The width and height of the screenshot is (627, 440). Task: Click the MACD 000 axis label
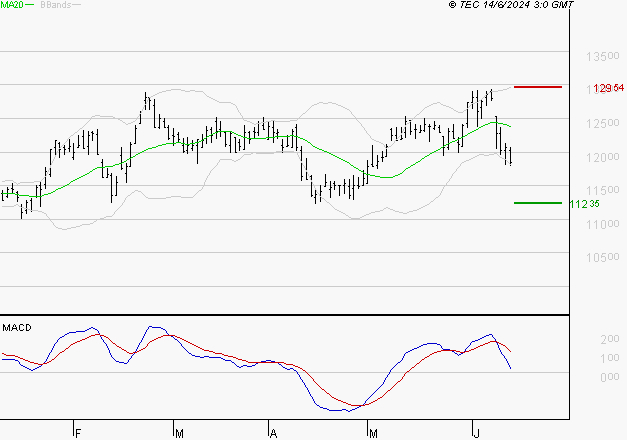coord(610,377)
